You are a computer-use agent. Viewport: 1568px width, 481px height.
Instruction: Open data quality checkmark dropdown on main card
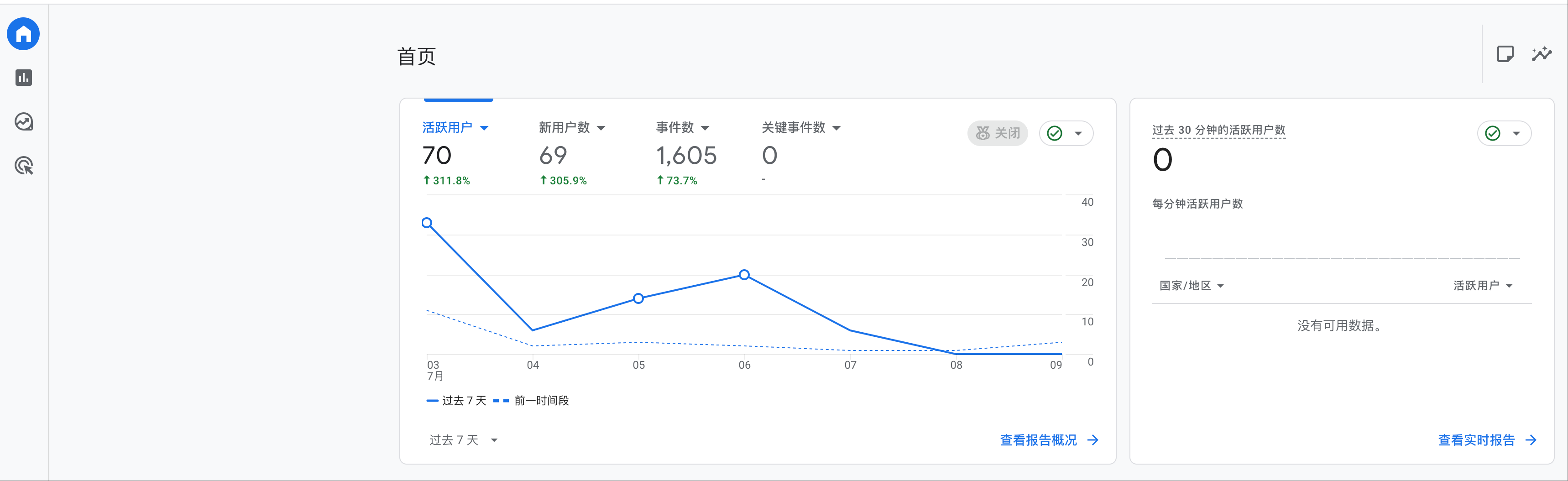point(1066,133)
